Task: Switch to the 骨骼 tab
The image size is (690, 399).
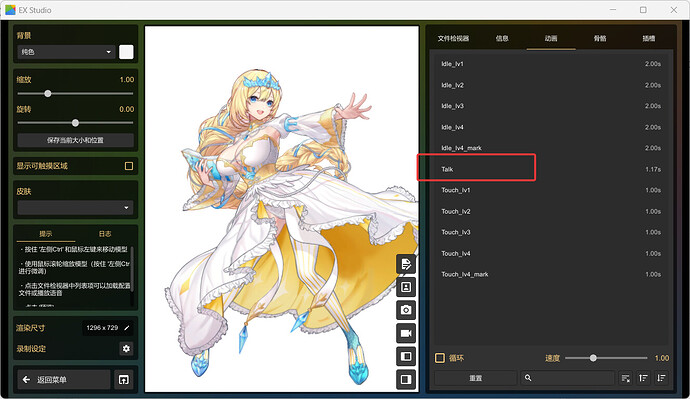Action: coord(600,38)
